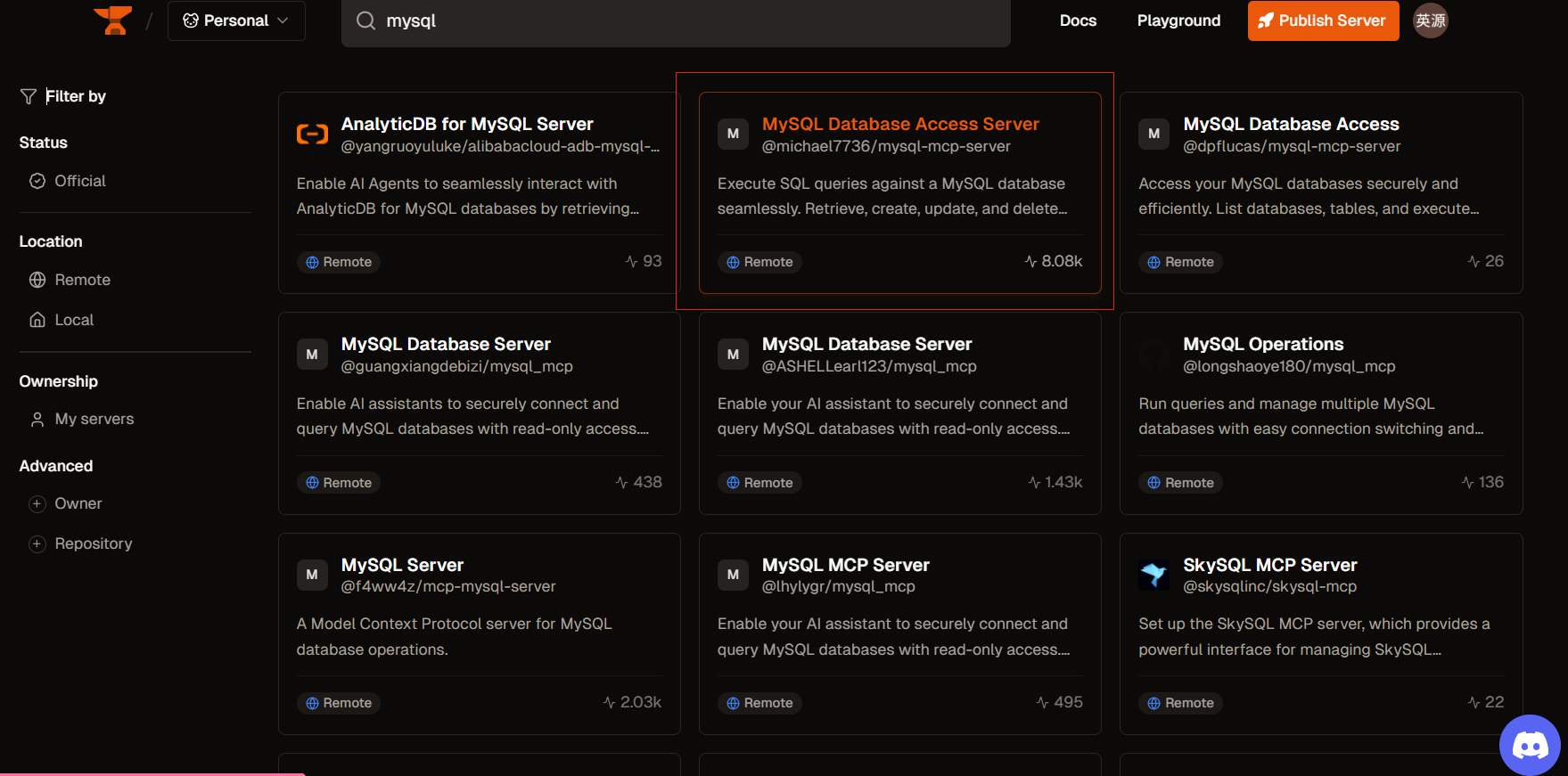Open the Playground link
1568x776 pixels.
(1178, 20)
